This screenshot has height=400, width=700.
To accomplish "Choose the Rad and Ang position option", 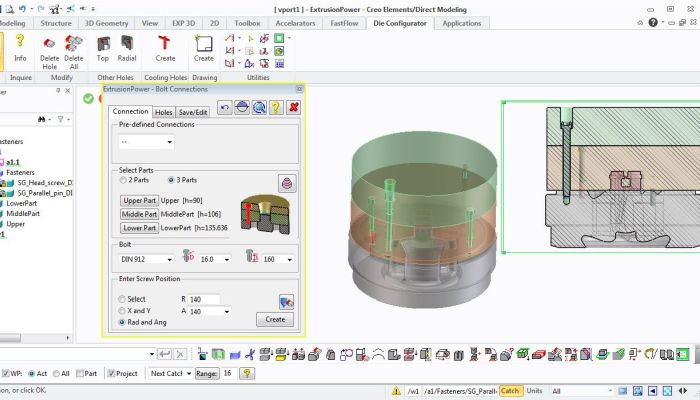I will point(122,322).
